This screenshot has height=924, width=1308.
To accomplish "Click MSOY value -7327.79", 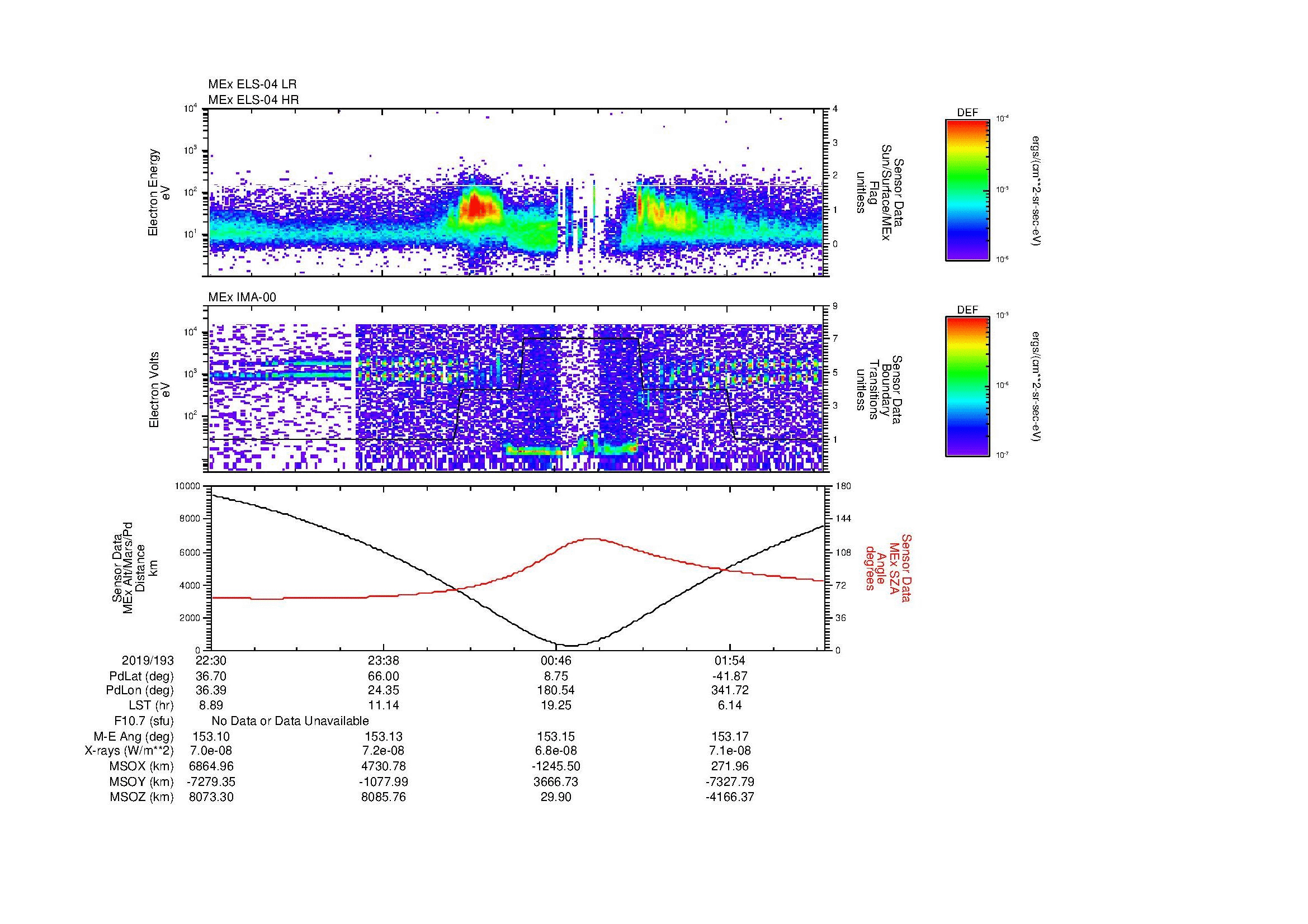I will pos(729,781).
